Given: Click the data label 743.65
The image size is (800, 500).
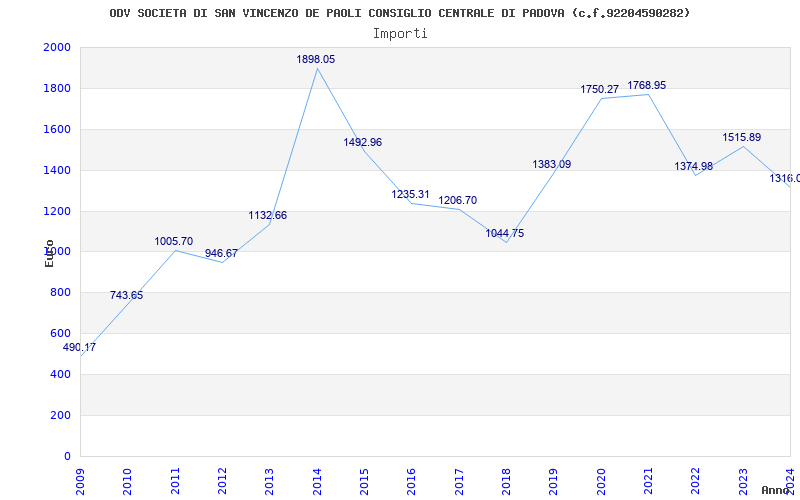Looking at the screenshot, I should pos(127,295).
